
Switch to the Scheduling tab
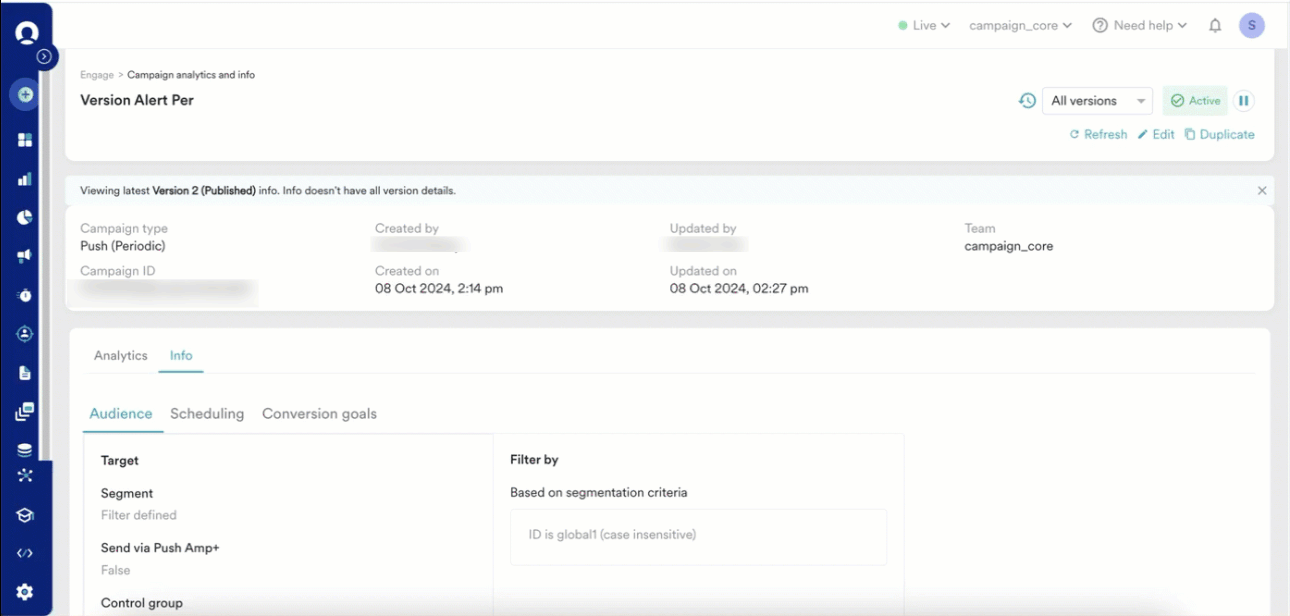[207, 414]
